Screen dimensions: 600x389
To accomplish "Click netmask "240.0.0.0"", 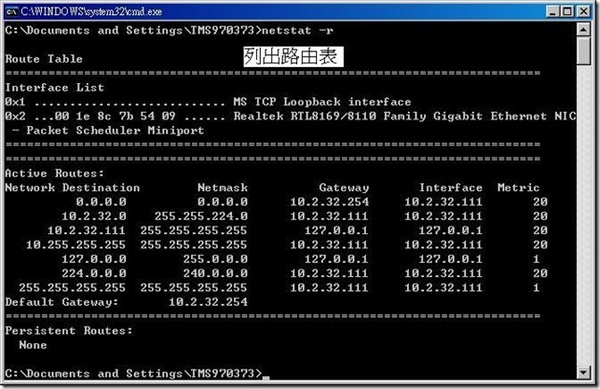I will (215, 274).
